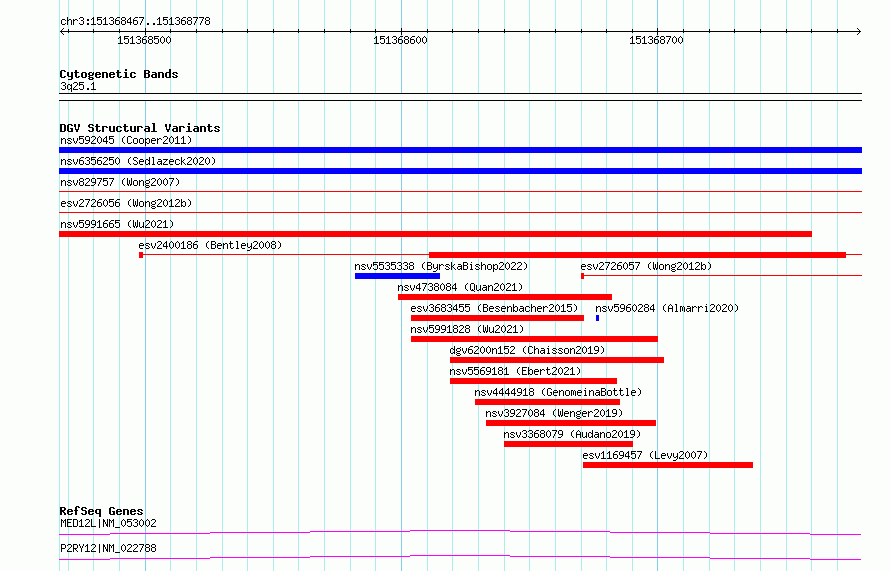Viewport: 890px width, 571px height.
Task: Select the blue nsv5535338 variant bar
Action: coord(397,276)
